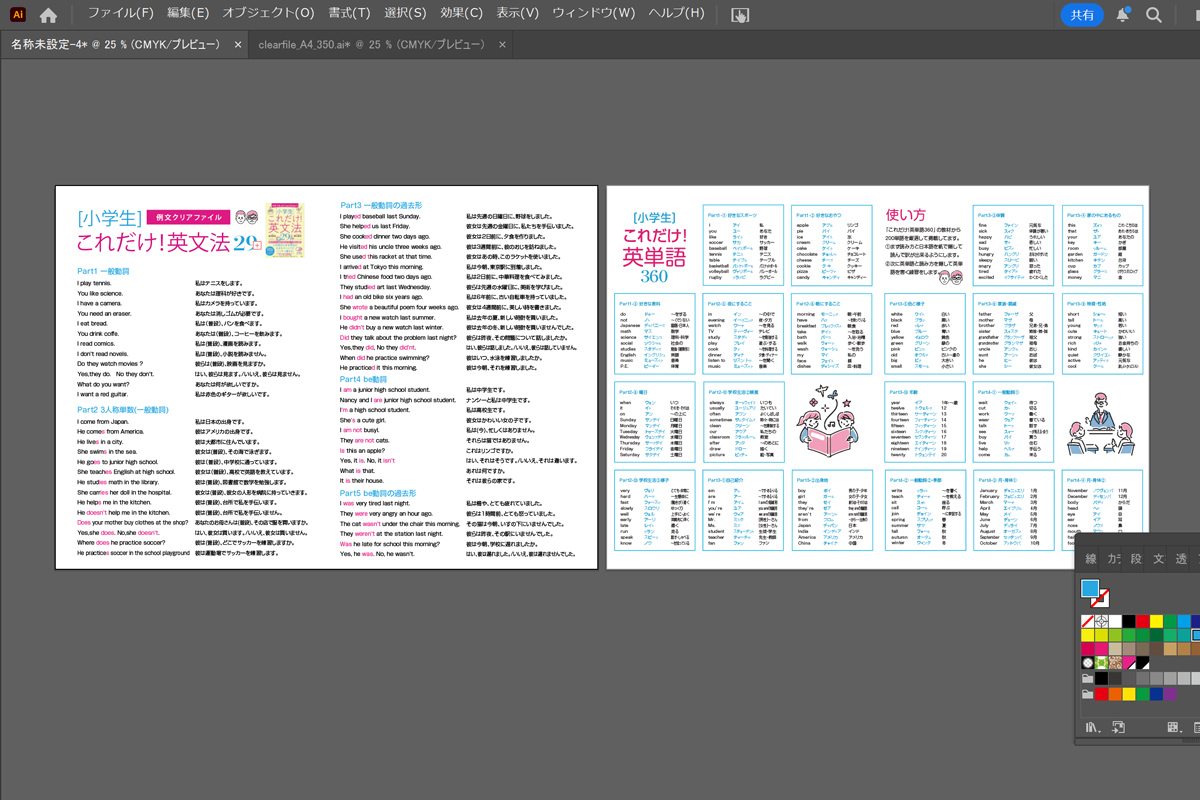Select the これだけ!英文法 title text
The height and width of the screenshot is (800, 1200).
pyautogui.click(x=154, y=241)
